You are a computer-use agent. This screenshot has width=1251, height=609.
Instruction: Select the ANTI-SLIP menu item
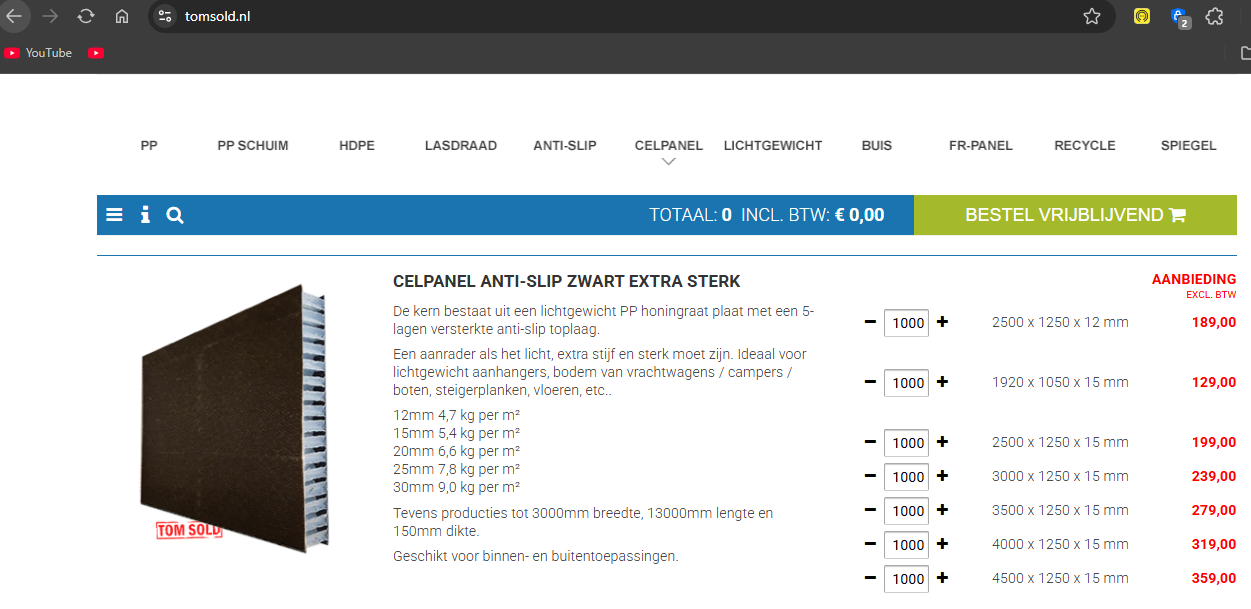(564, 146)
